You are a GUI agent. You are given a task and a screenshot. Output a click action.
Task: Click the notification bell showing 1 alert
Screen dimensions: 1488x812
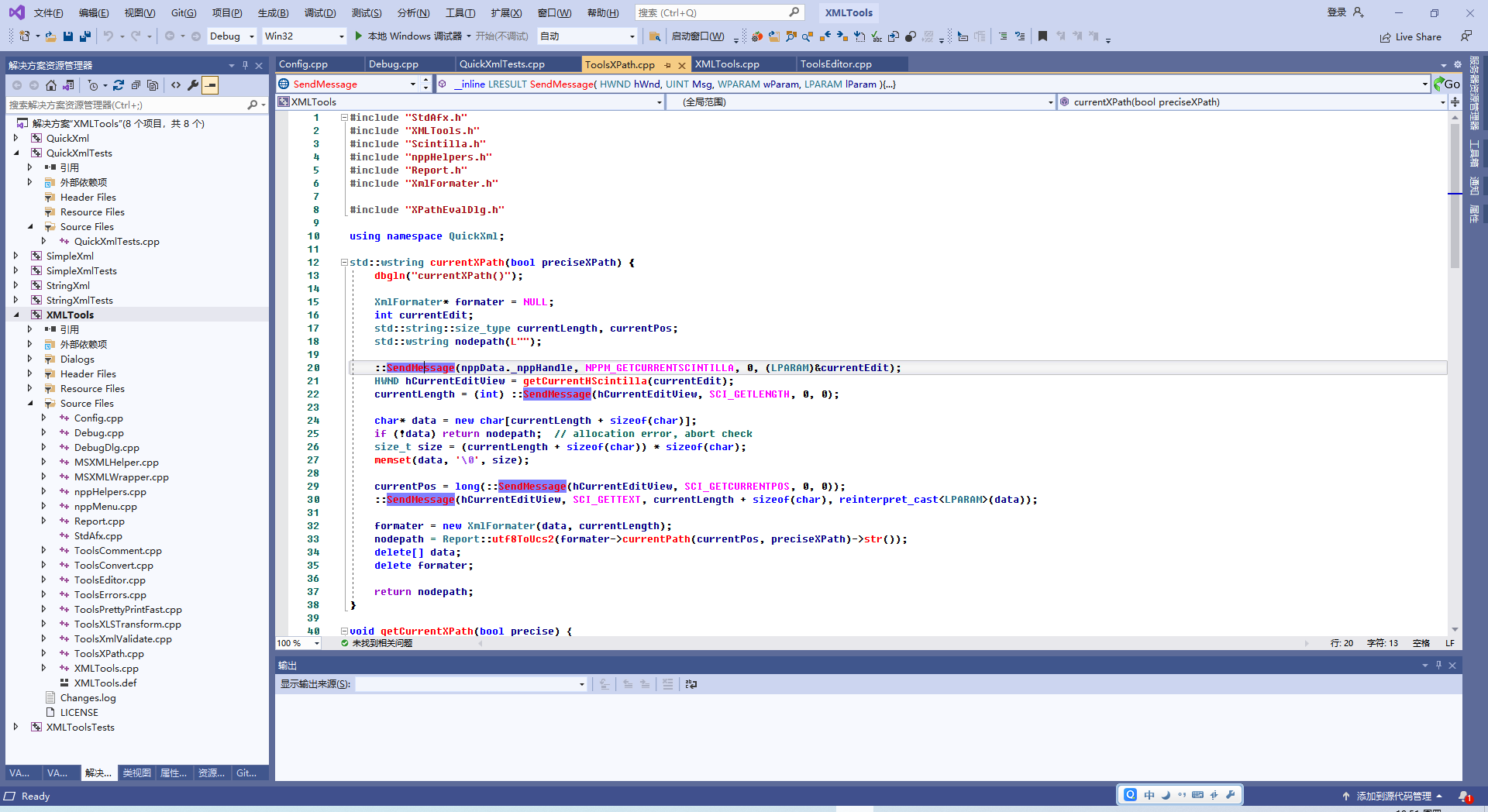(x=1466, y=797)
